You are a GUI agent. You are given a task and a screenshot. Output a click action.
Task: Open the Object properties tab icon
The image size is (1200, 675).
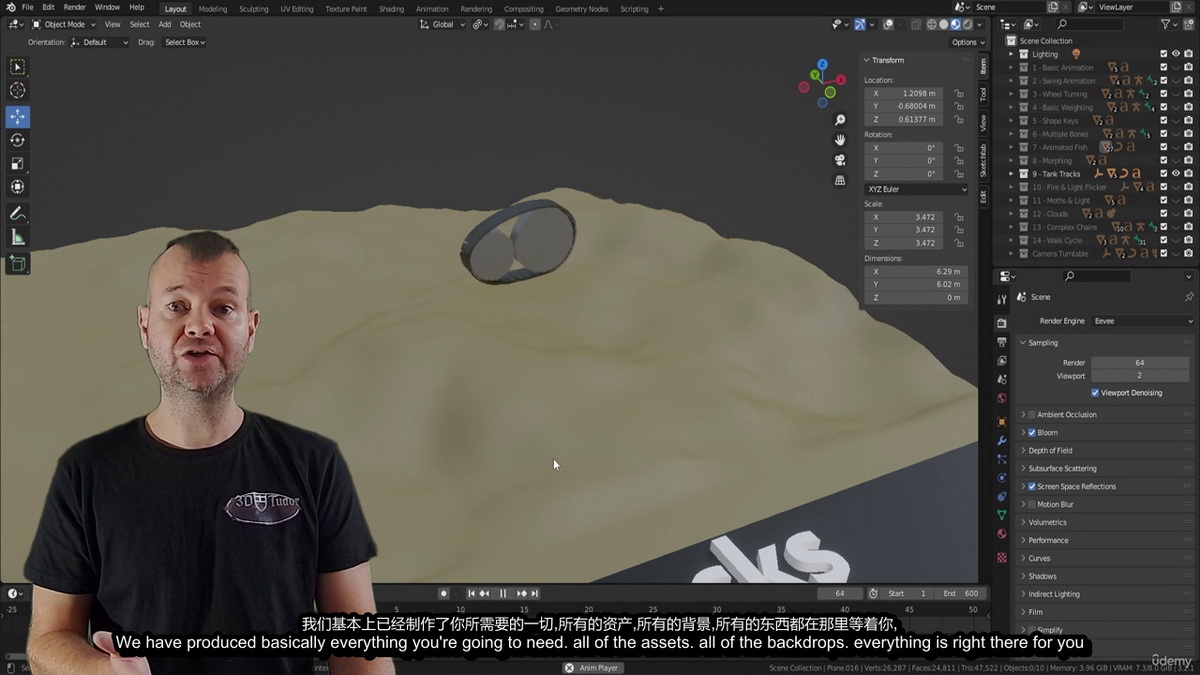pyautogui.click(x=1002, y=422)
